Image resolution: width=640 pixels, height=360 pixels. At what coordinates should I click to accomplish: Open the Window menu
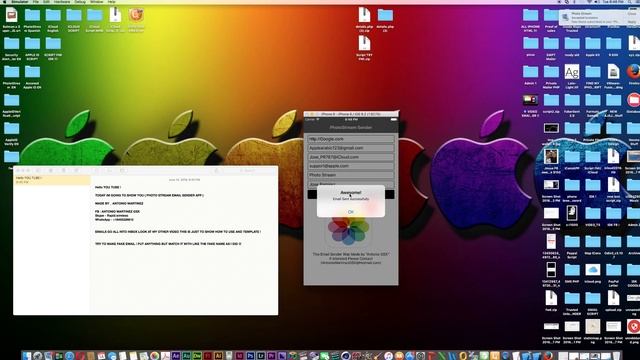[97, 2]
